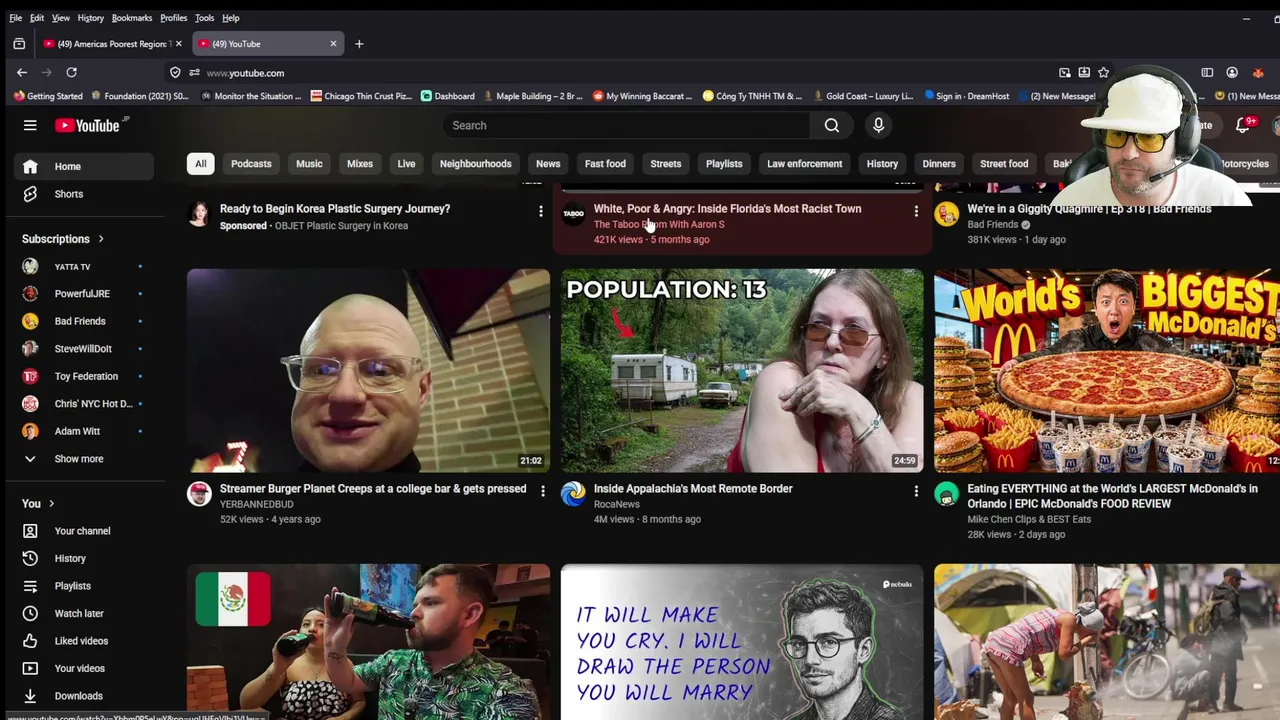Screen dimensions: 1280x720
Task: Open Your videos in sidebar
Action: (x=84, y=668)
